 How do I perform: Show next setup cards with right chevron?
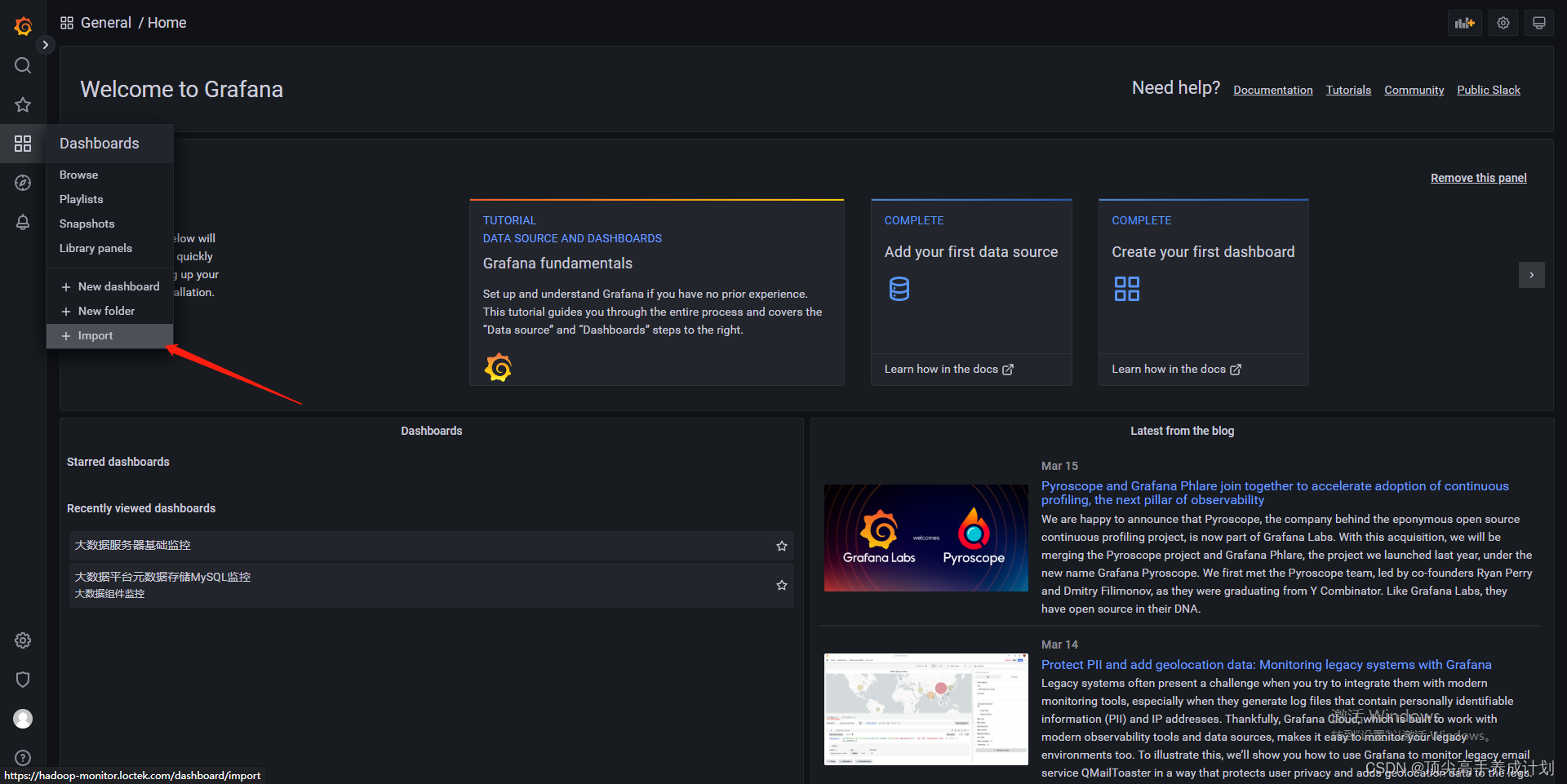tap(1532, 275)
